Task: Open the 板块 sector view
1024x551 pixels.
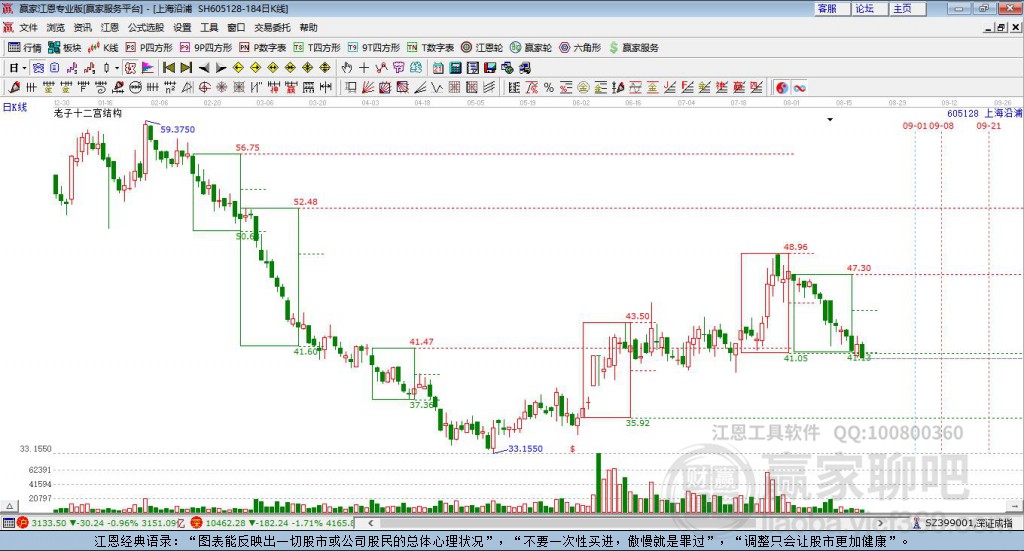Action: (64, 48)
